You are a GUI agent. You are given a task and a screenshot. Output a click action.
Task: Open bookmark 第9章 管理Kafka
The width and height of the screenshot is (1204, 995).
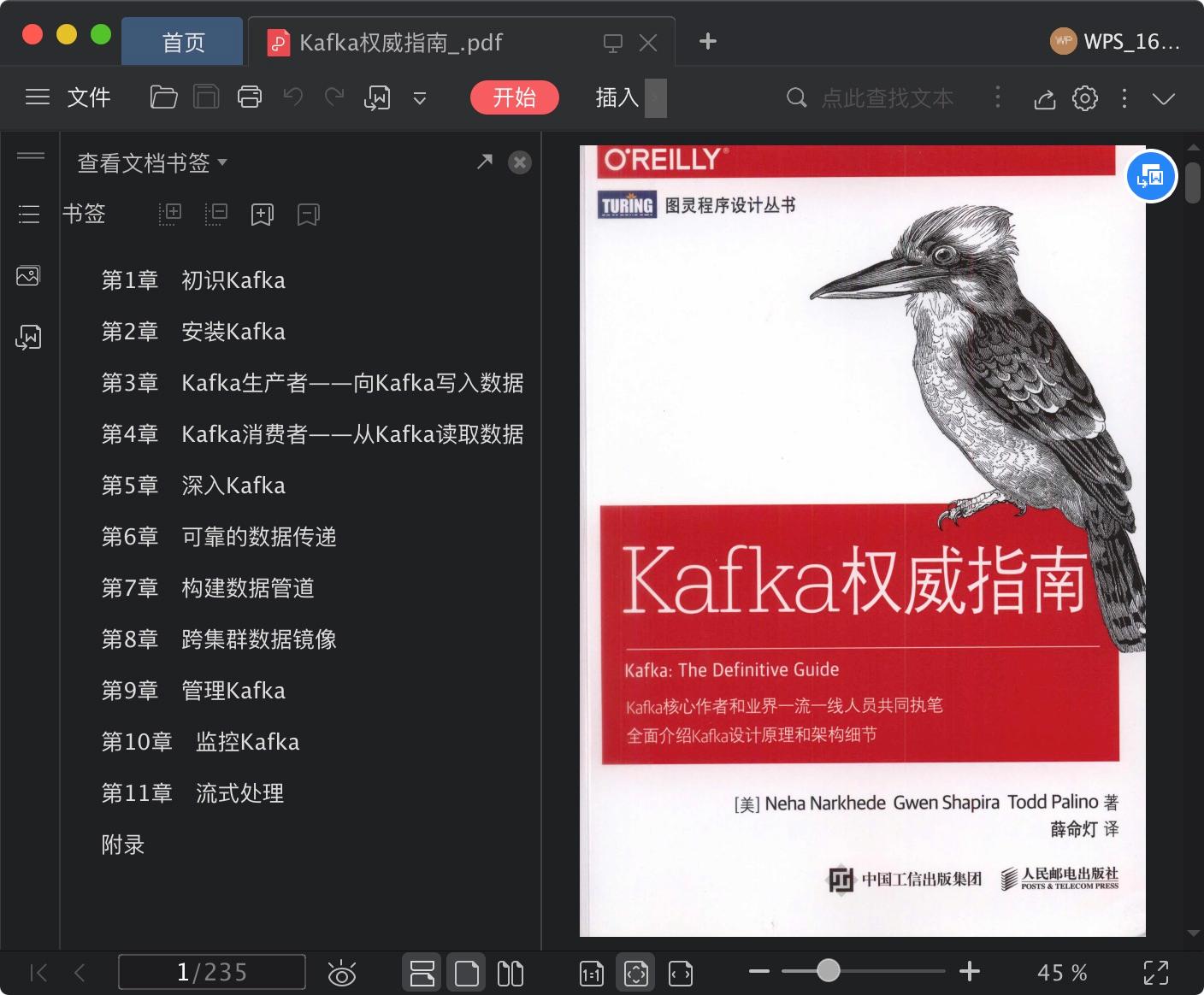tap(193, 691)
